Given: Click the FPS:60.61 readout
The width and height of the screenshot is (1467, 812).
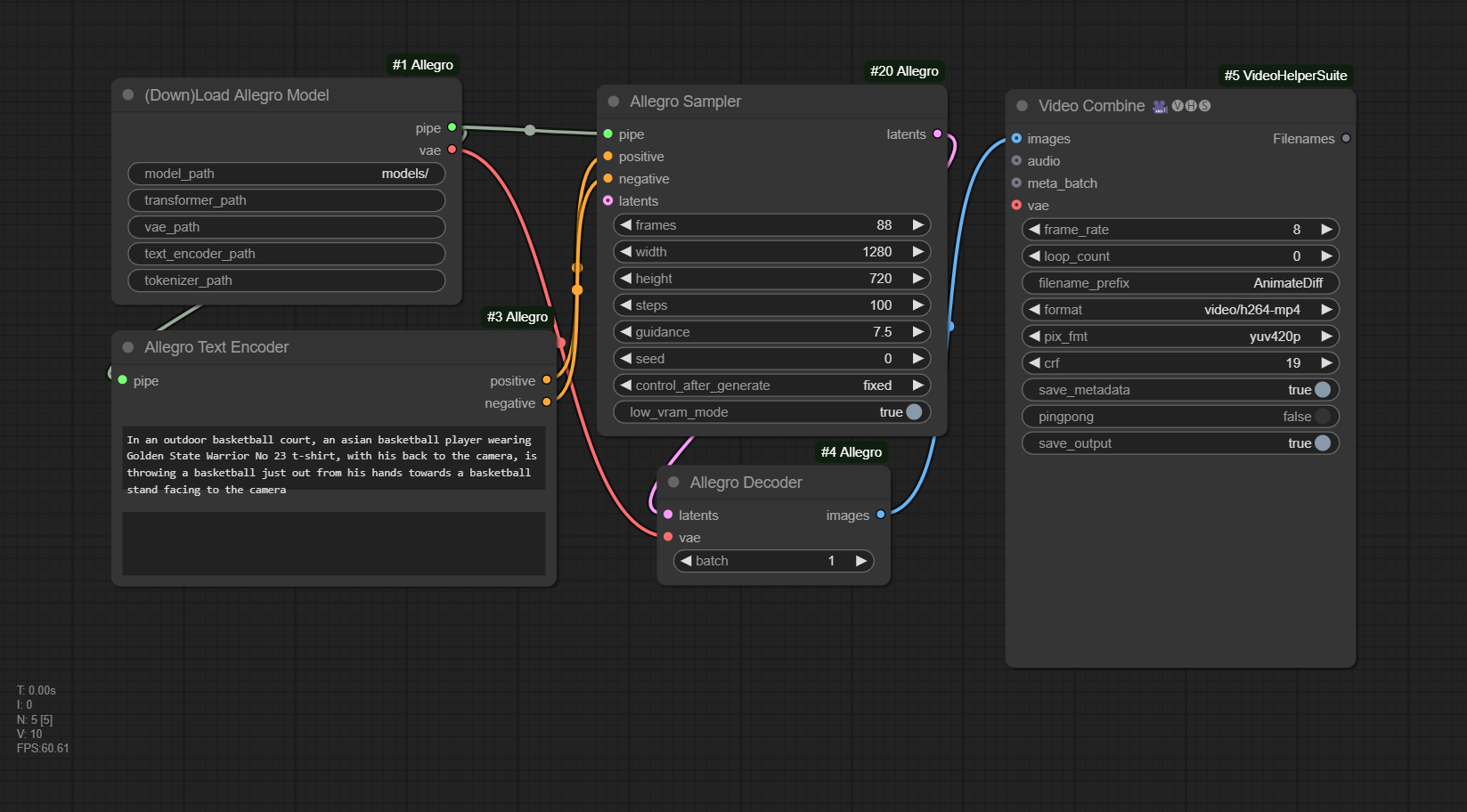Looking at the screenshot, I should pyautogui.click(x=43, y=749).
